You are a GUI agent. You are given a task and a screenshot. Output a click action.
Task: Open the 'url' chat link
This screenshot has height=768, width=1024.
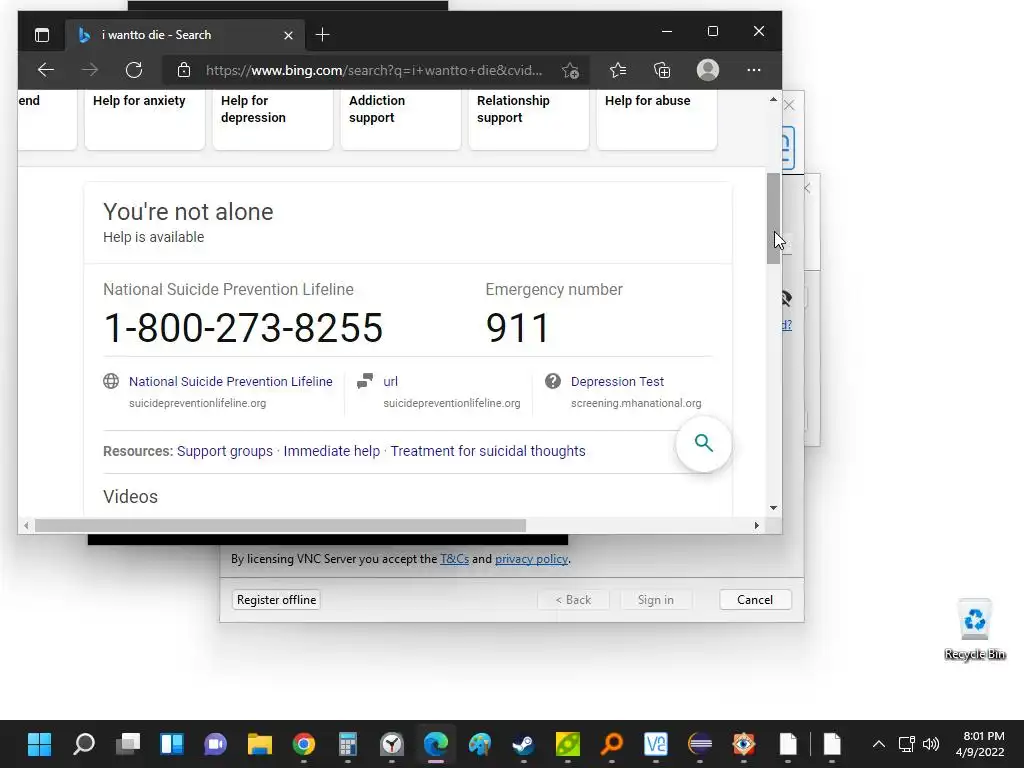390,381
